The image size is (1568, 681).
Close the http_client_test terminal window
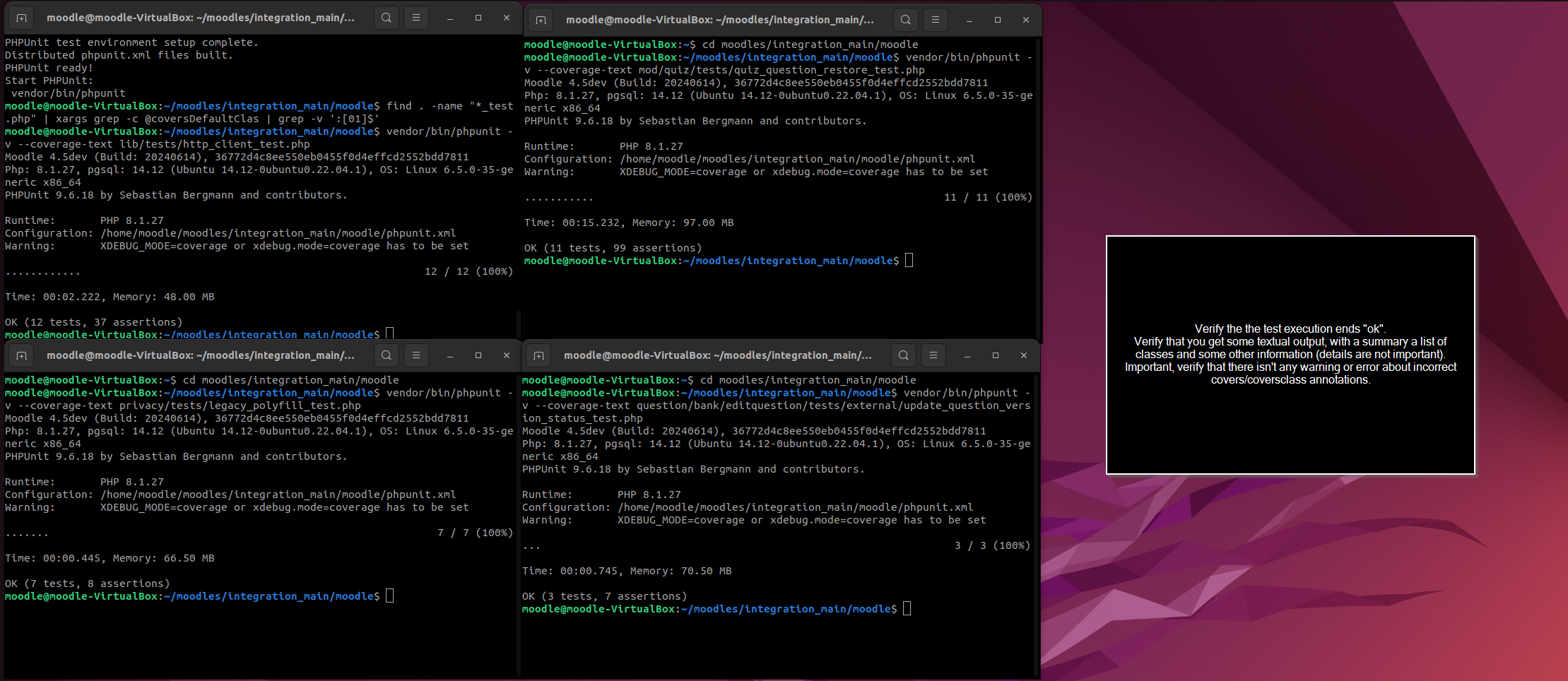pyautogui.click(x=507, y=18)
